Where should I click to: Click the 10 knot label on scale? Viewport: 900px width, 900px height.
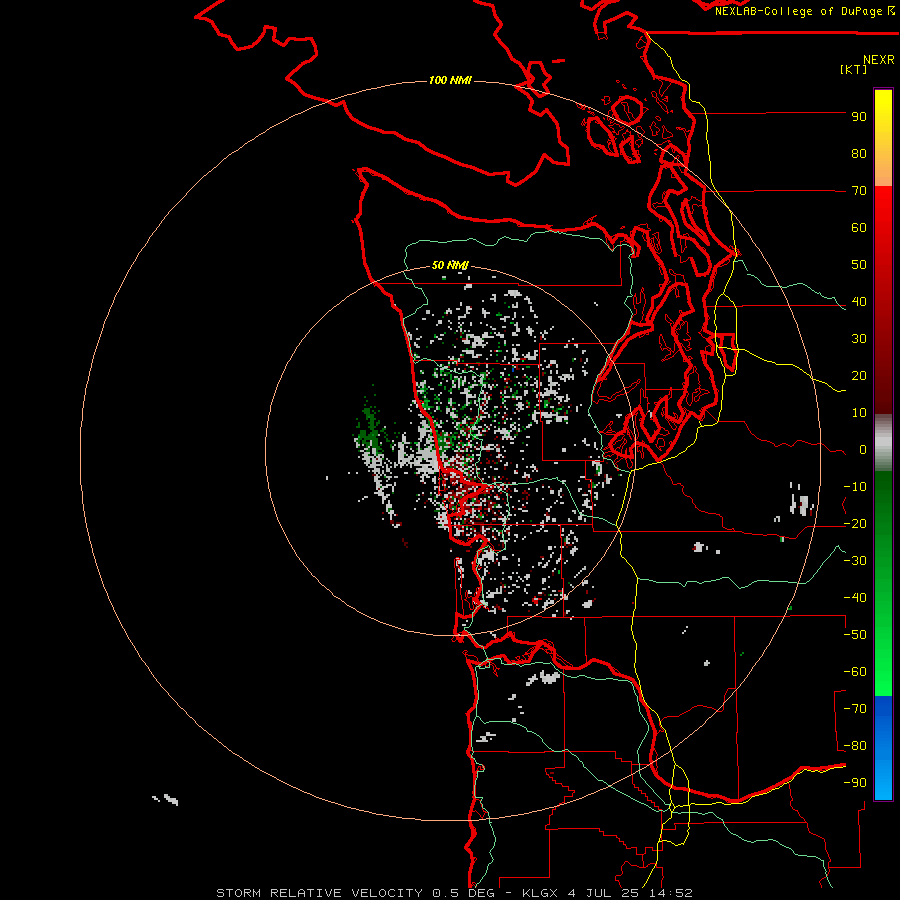point(859,413)
